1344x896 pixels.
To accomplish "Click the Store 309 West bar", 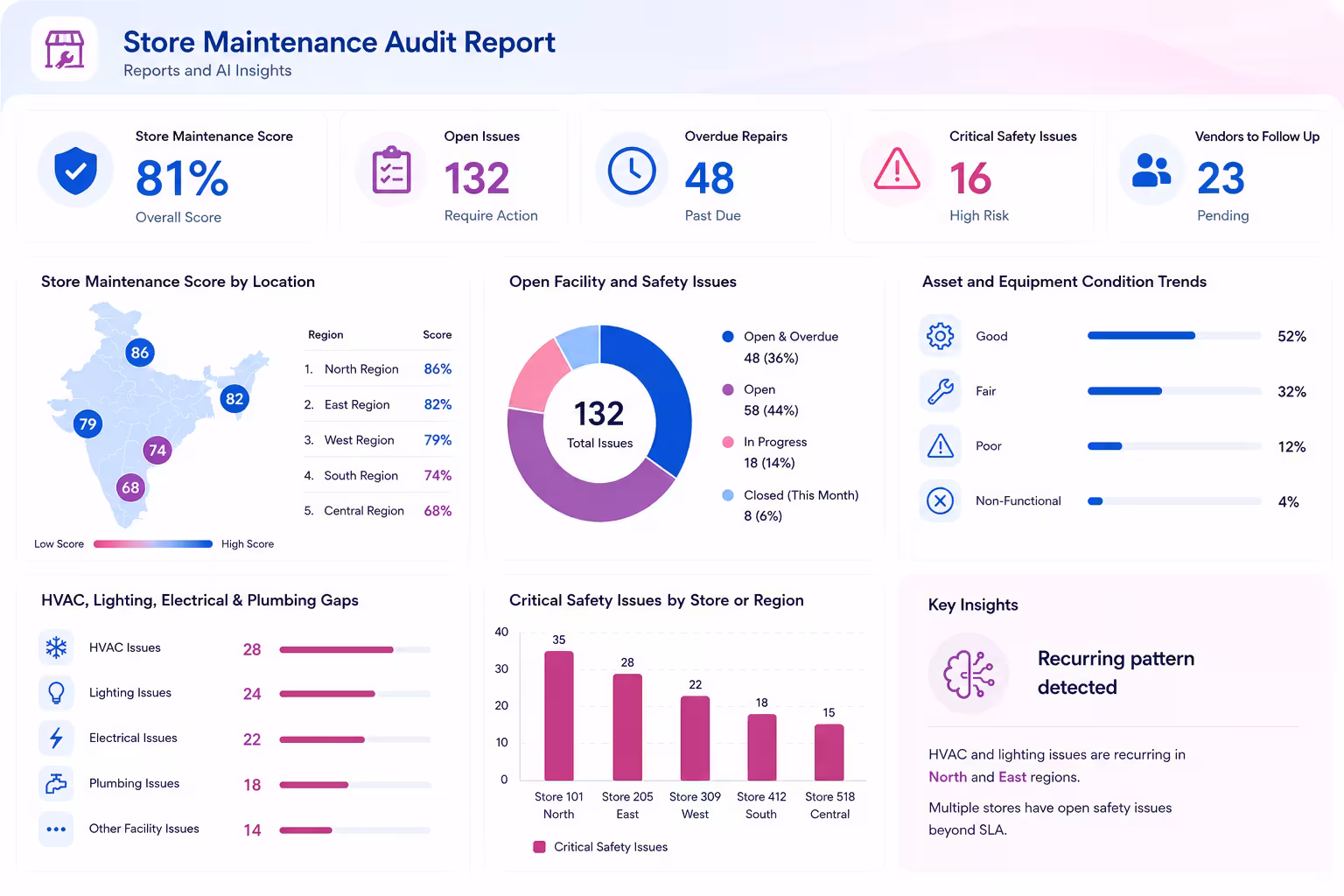I will pyautogui.click(x=695, y=738).
